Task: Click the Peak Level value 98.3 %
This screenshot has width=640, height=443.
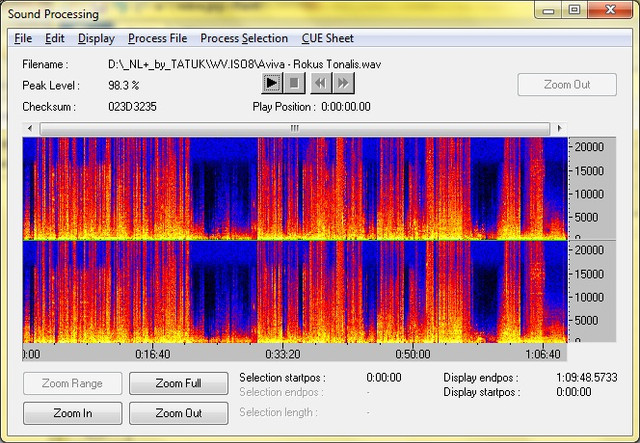Action: click(x=124, y=85)
